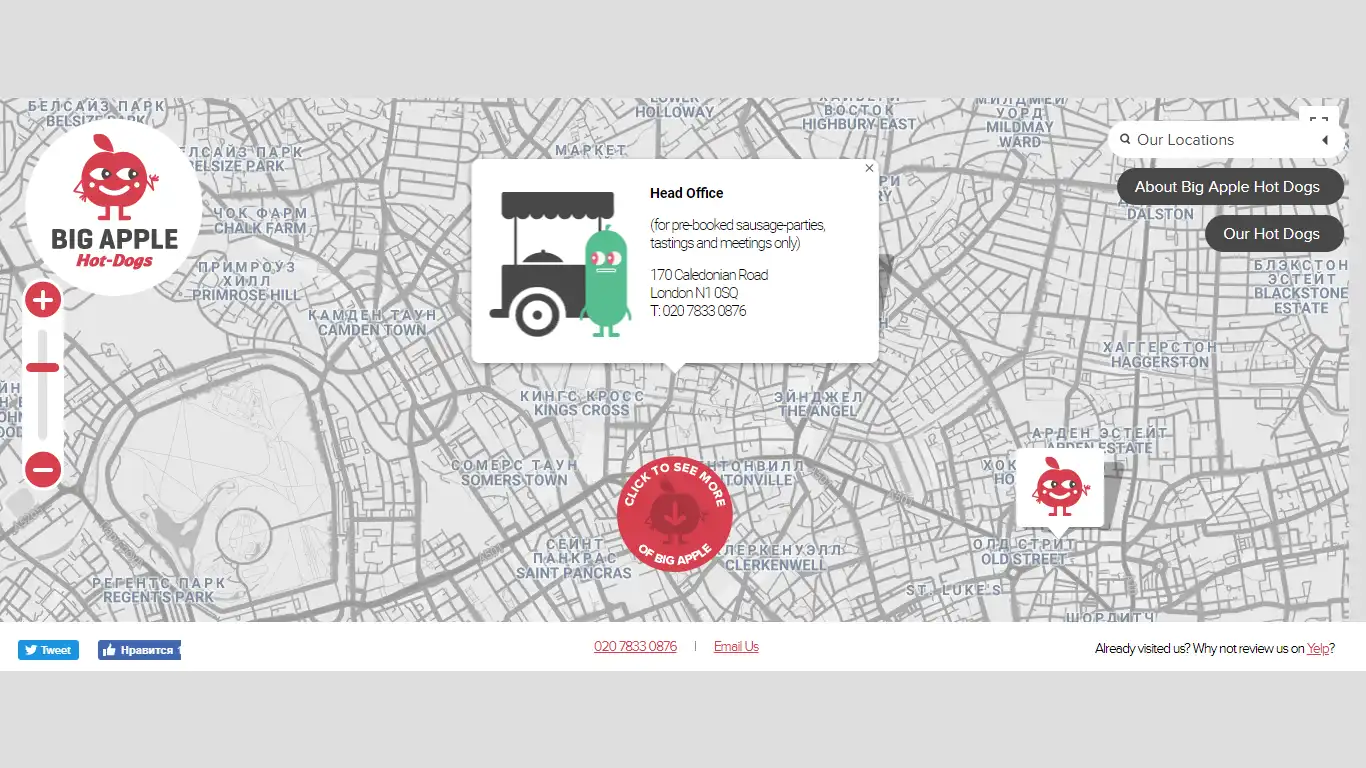Image resolution: width=1366 pixels, height=768 pixels.
Task: Click the Camden Town map label
Action: pos(372,322)
